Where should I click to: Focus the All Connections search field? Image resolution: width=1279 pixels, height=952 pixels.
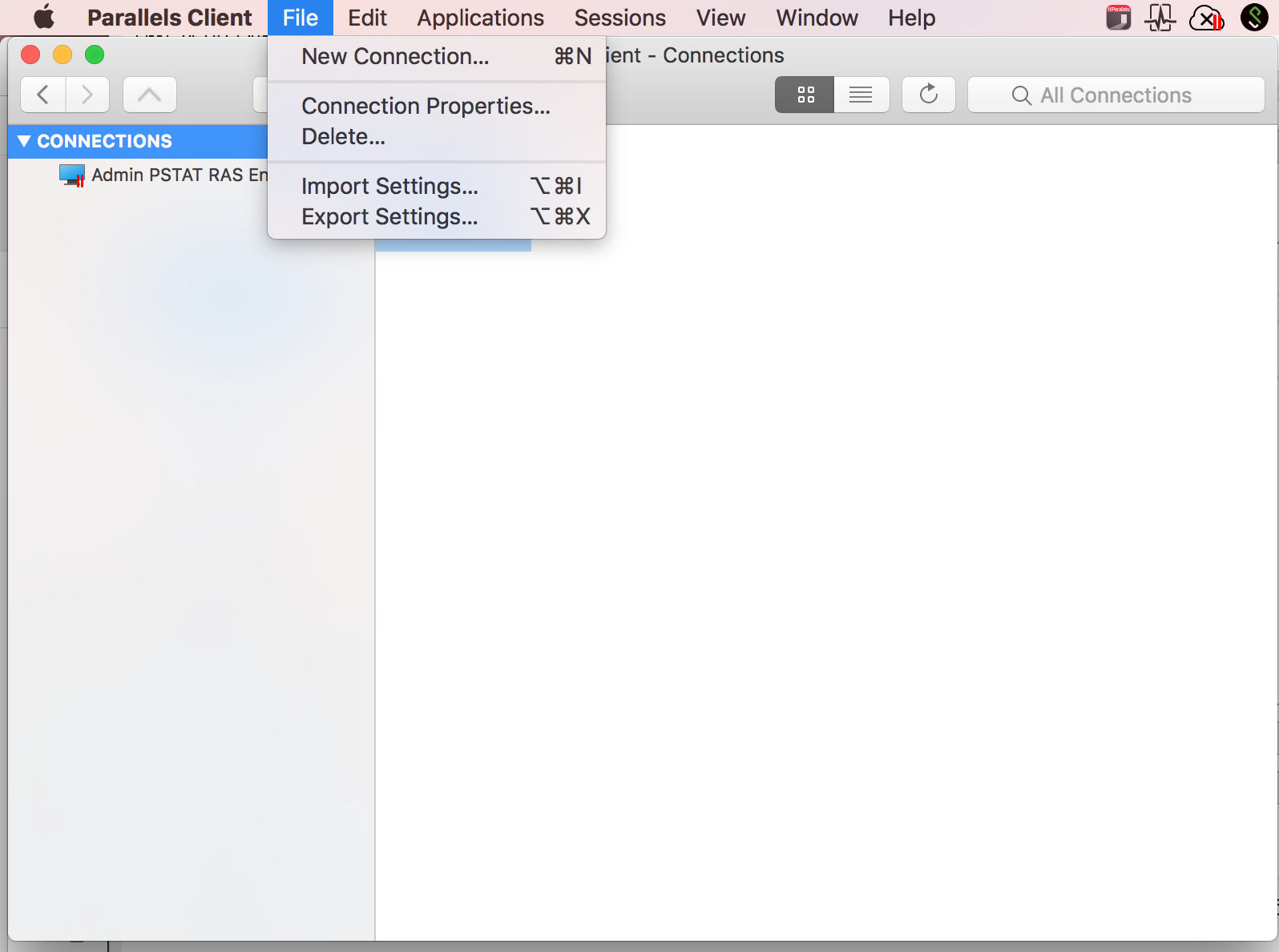[x=1116, y=95]
